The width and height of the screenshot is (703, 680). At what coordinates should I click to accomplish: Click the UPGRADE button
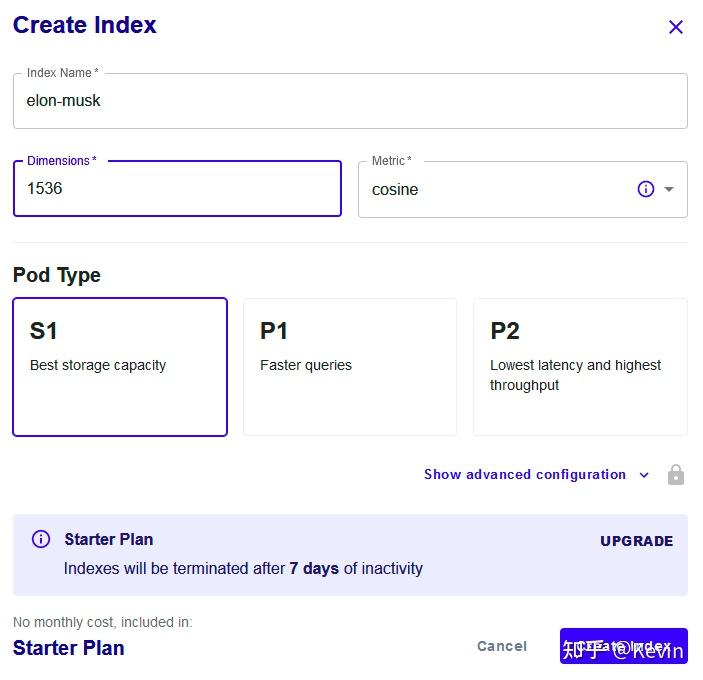(x=636, y=541)
